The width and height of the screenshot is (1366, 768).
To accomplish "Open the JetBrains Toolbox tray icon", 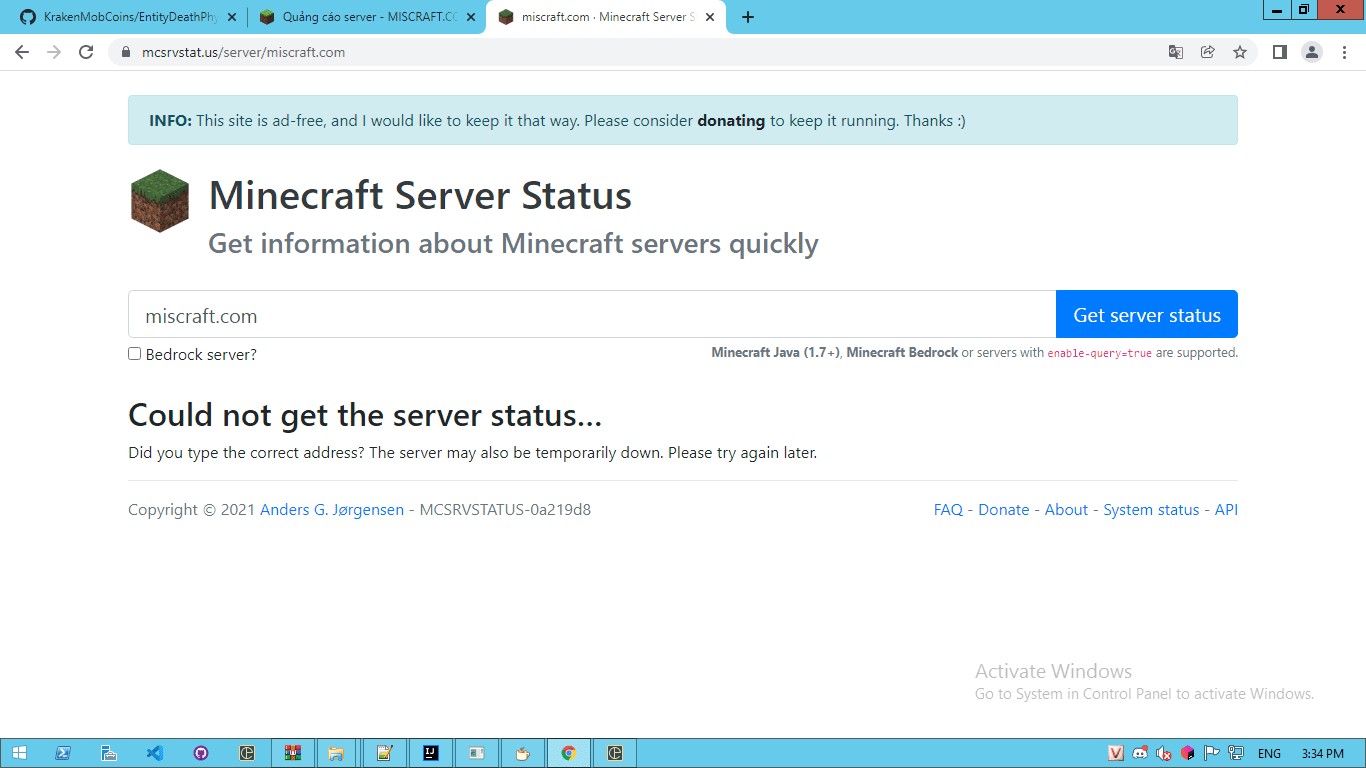I will (1187, 753).
